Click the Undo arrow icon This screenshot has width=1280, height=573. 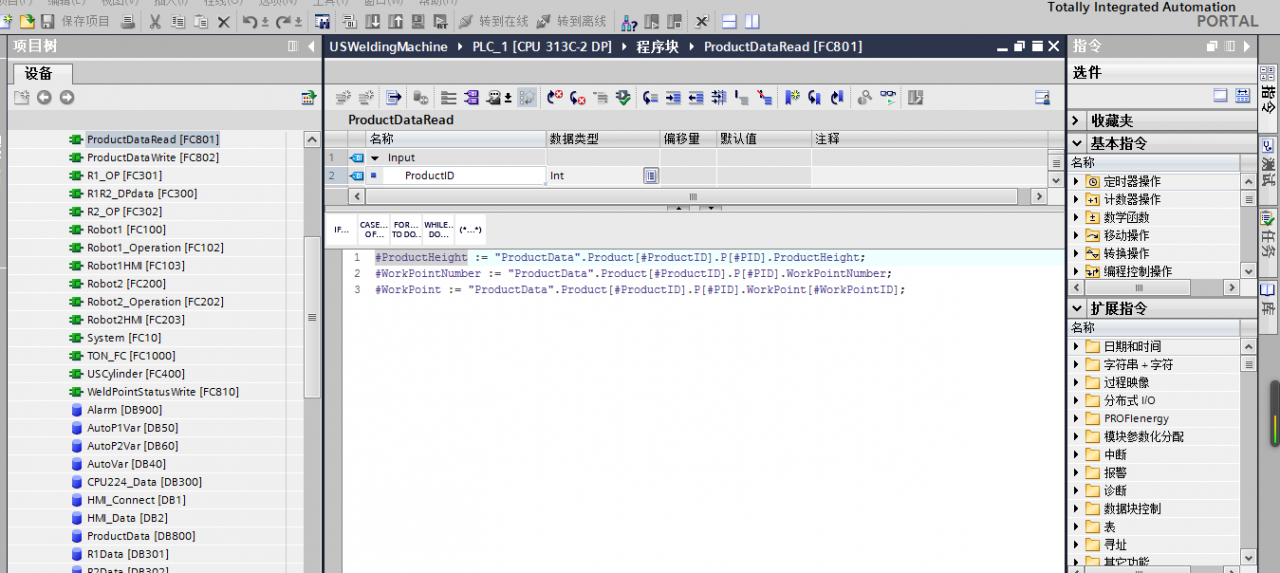[x=249, y=21]
